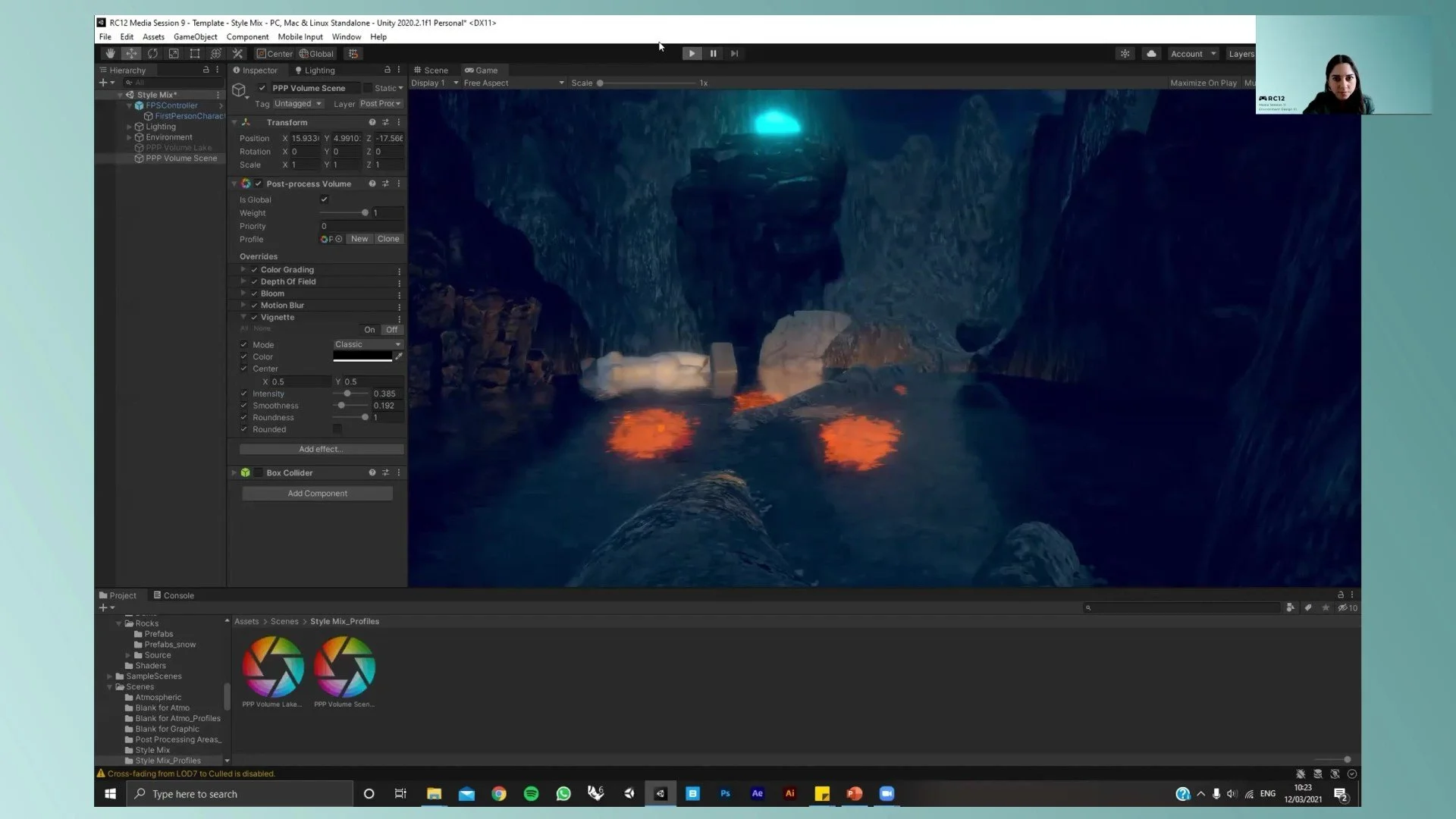1456x819 pixels.
Task: Click the Add effect... button
Action: point(321,450)
